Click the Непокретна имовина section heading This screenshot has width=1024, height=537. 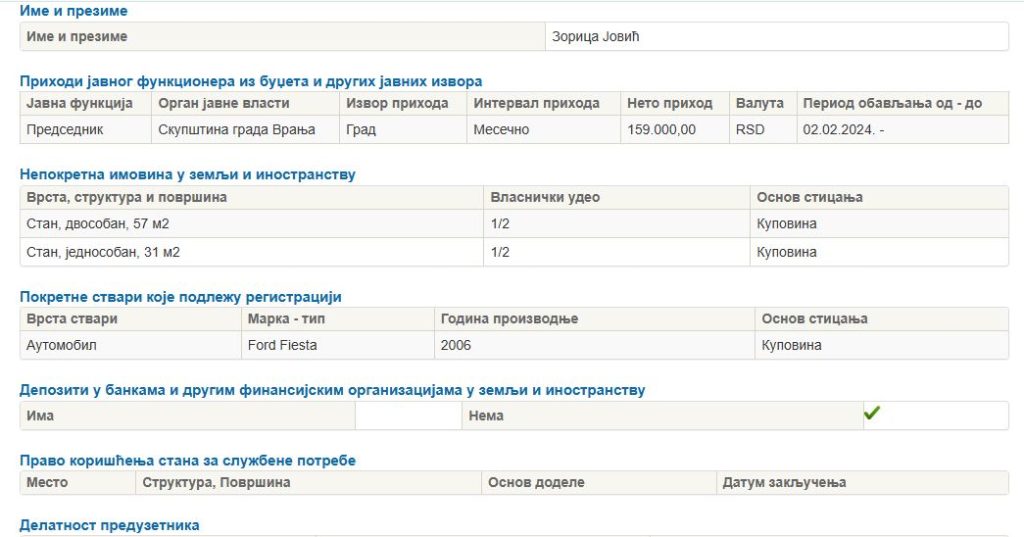click(x=187, y=174)
